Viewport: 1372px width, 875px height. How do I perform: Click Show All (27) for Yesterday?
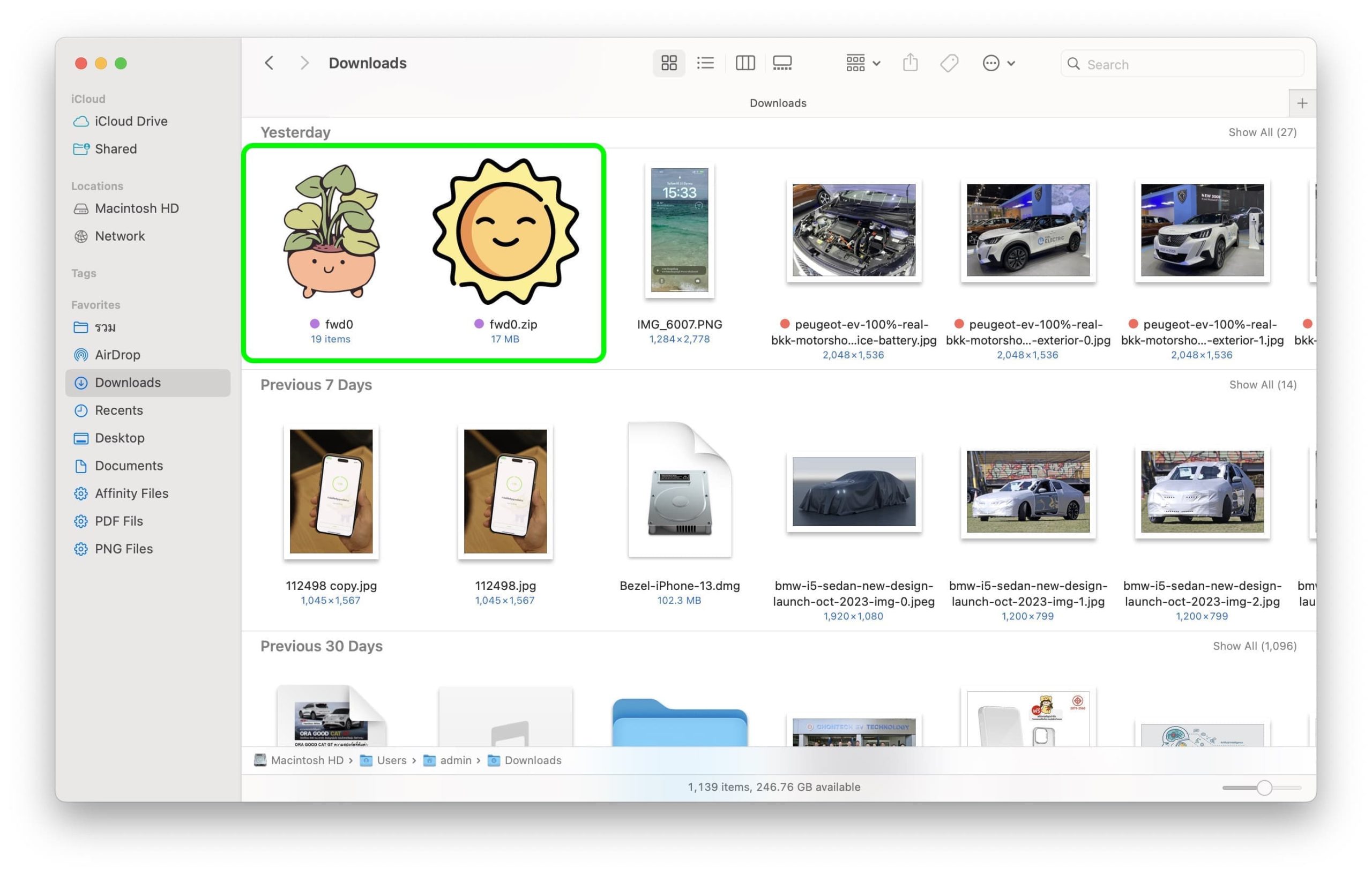[x=1262, y=132]
